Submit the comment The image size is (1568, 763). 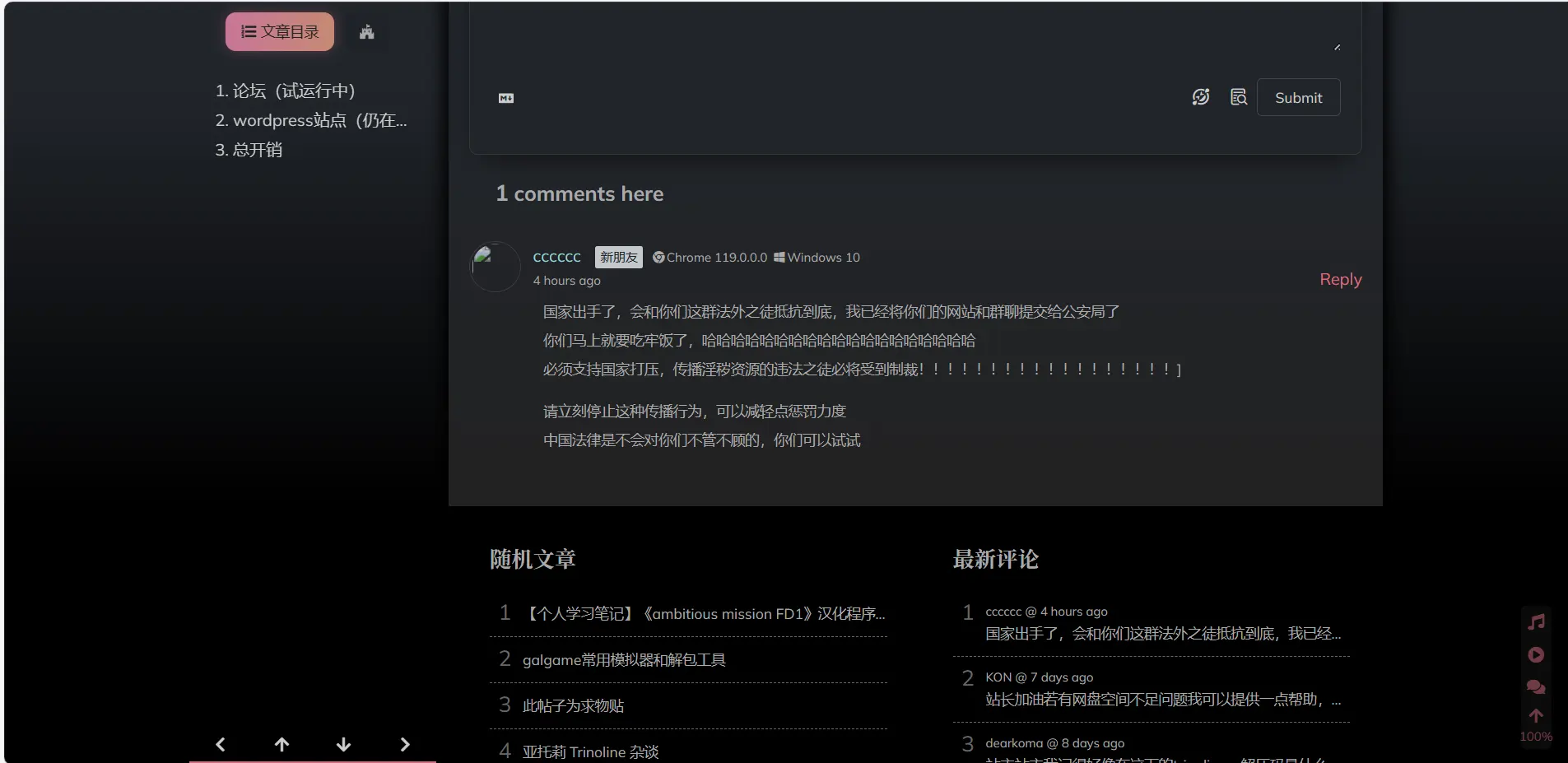[x=1298, y=97]
